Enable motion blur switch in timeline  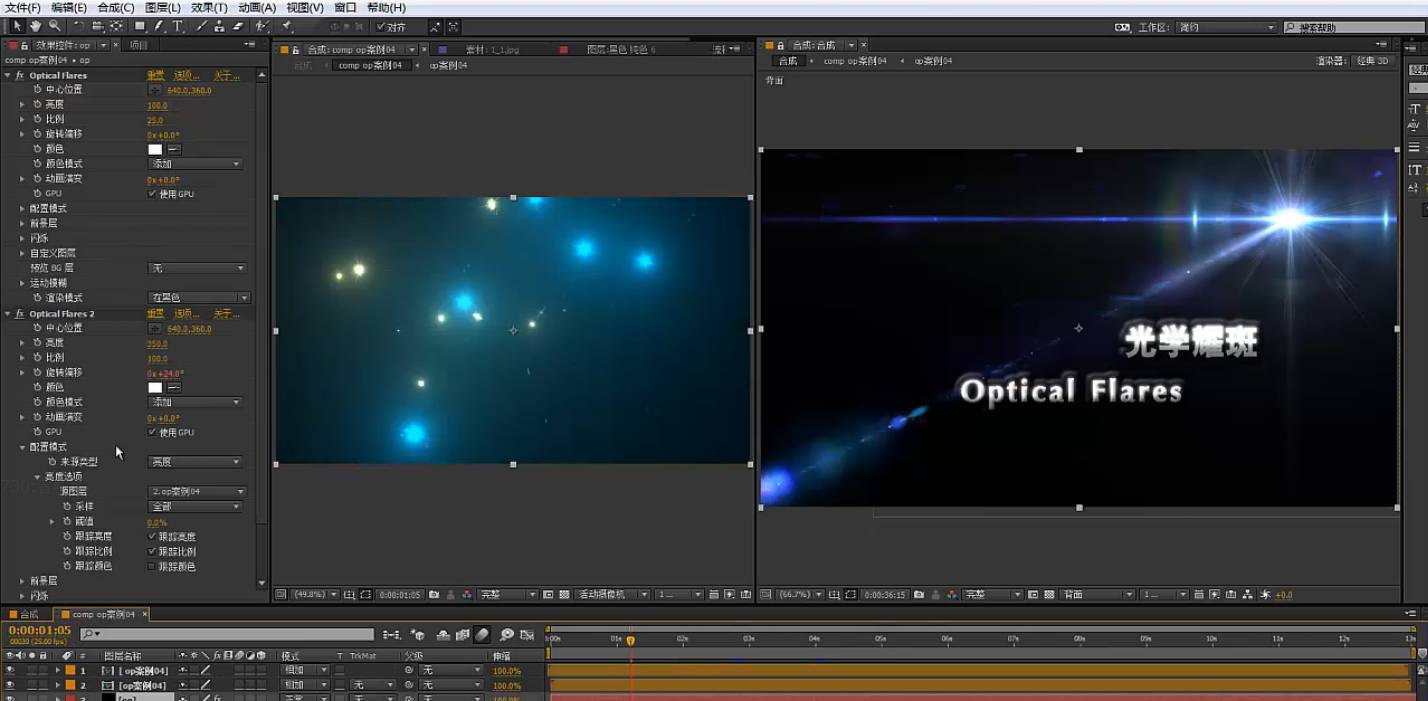click(482, 635)
